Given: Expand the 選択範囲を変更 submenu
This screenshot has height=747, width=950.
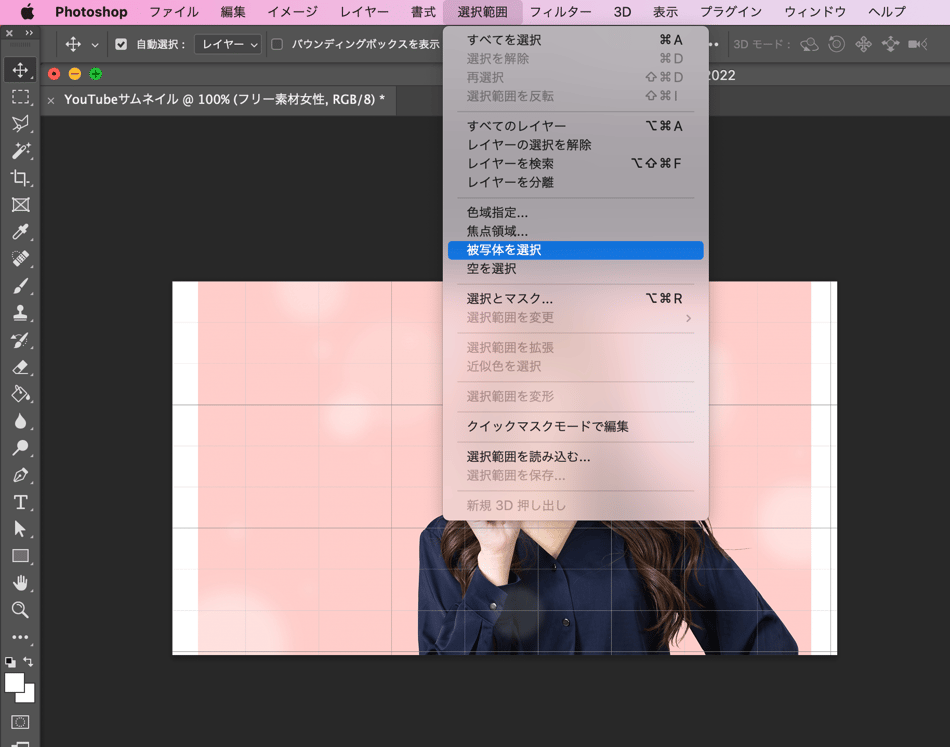Looking at the screenshot, I should point(575,318).
